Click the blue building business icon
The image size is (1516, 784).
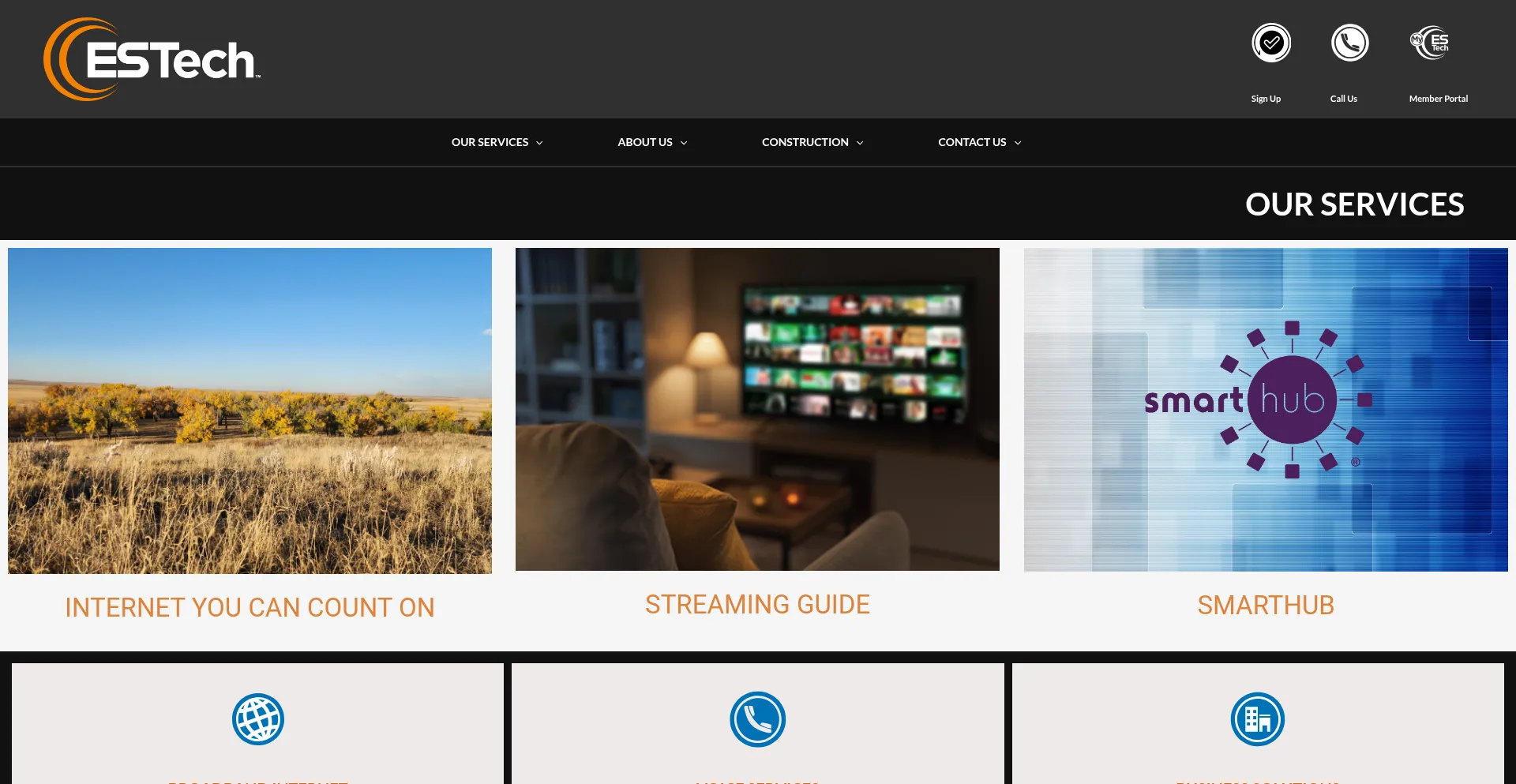pos(1257,719)
